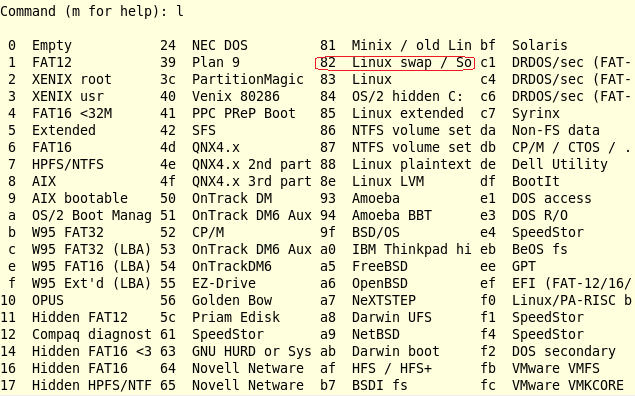Click the code 83 Linux entry
Viewport: 635px width, 396px height.
pyautogui.click(x=356, y=79)
